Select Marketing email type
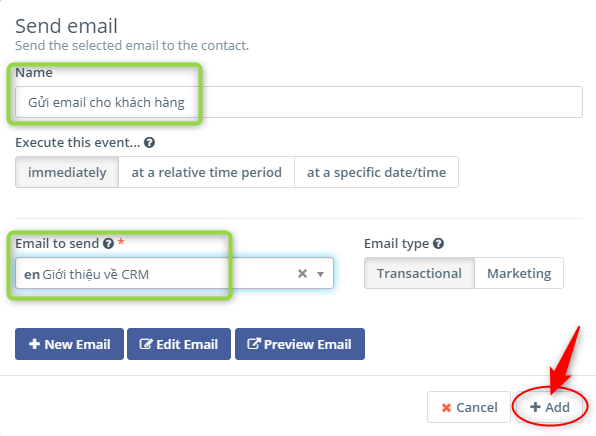 [x=519, y=273]
